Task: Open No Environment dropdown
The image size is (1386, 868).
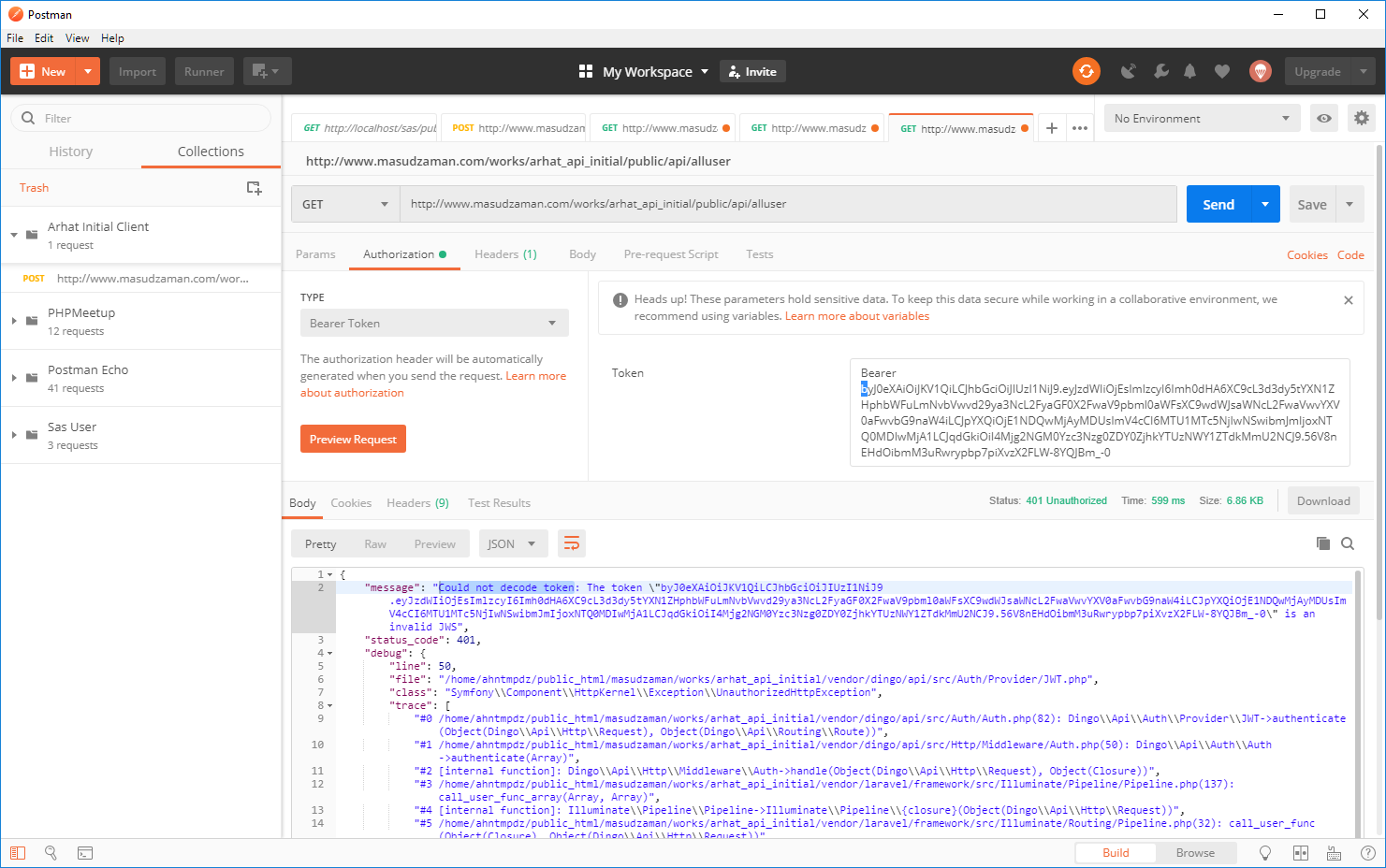Action: (1202, 119)
